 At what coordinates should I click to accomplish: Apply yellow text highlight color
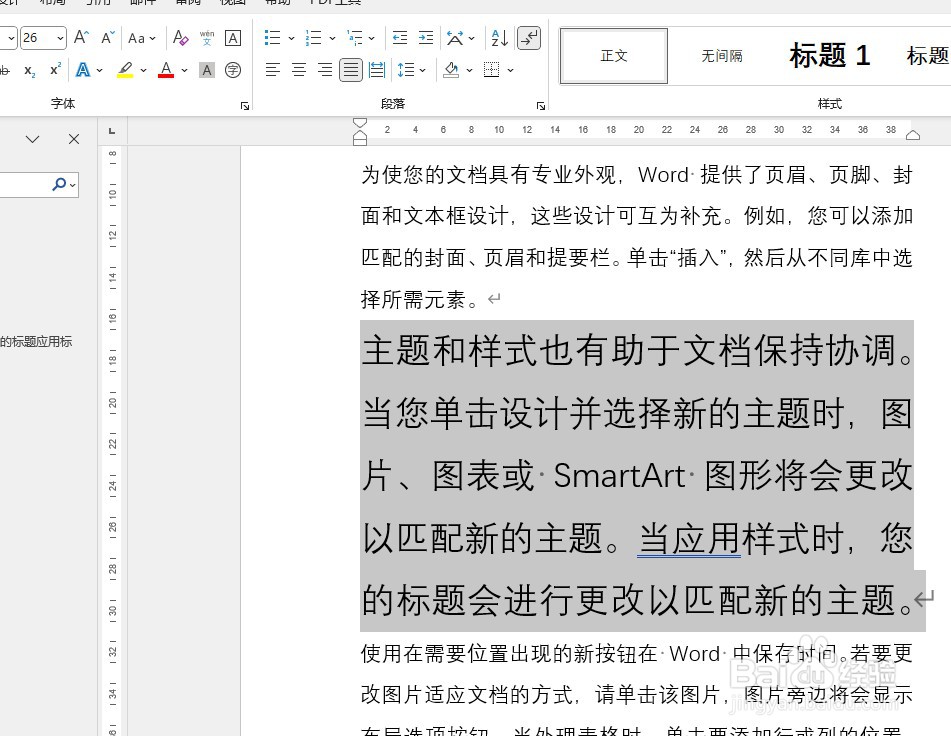pyautogui.click(x=126, y=71)
